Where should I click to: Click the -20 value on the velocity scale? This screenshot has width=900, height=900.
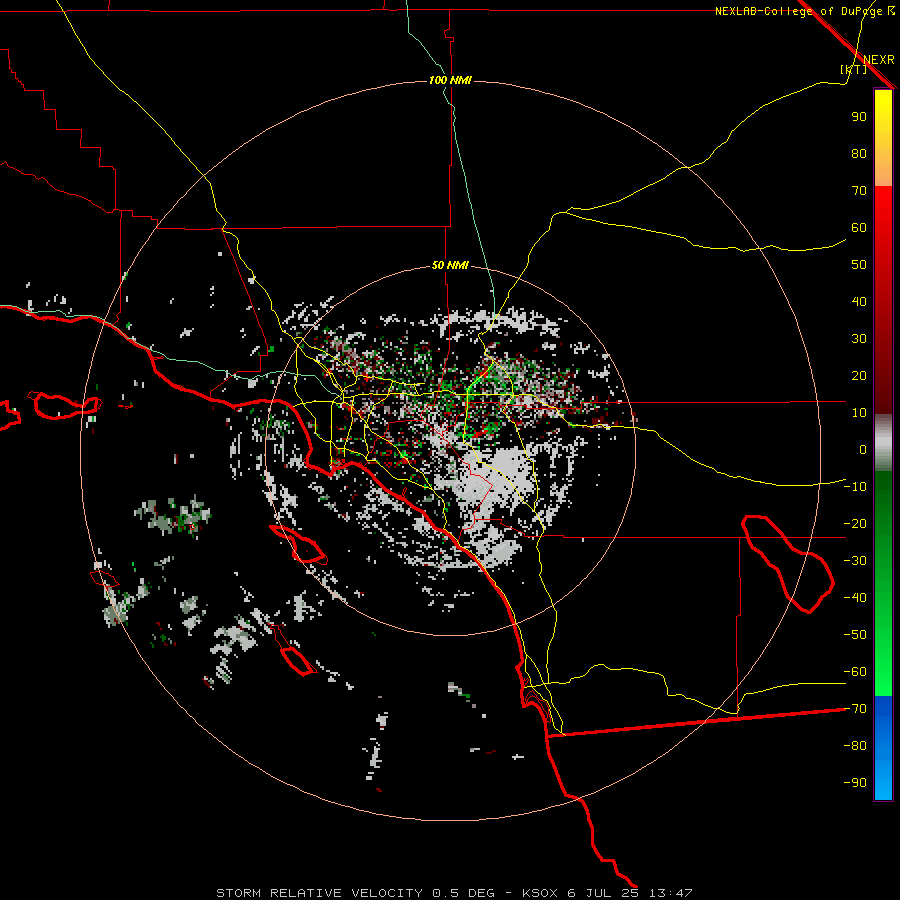coord(855,523)
